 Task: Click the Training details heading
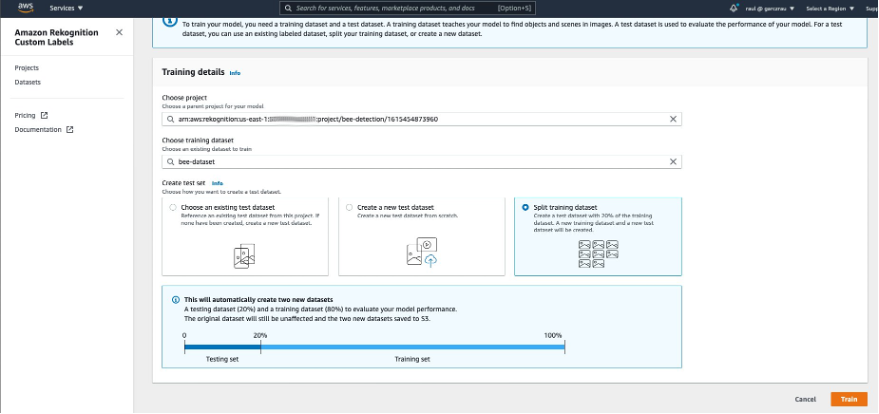193,72
